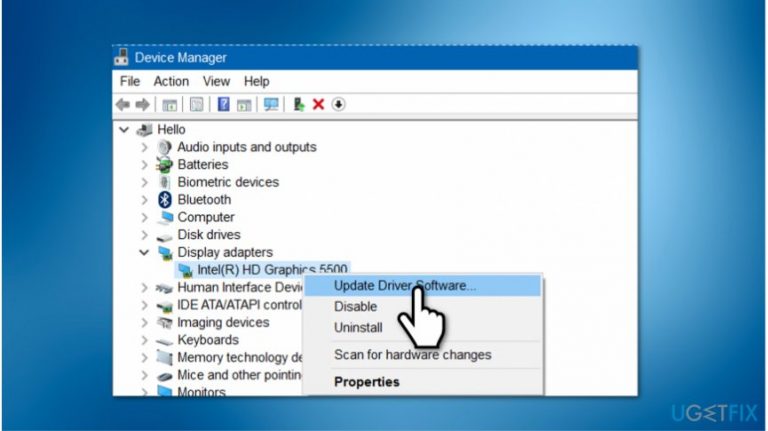Open the File menu
Viewport: 768px width, 431px height.
(x=130, y=81)
